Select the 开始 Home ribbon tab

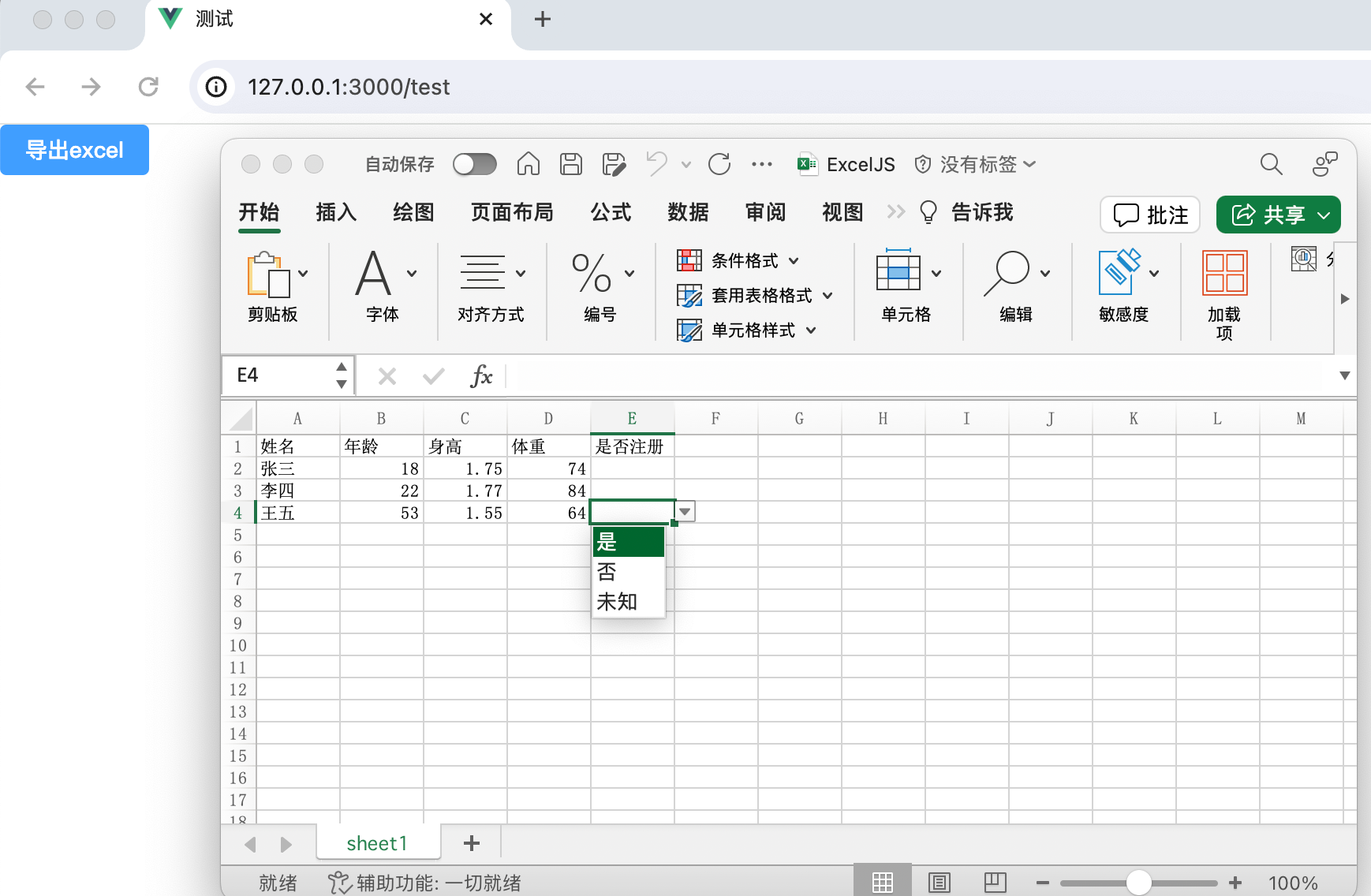tap(260, 212)
